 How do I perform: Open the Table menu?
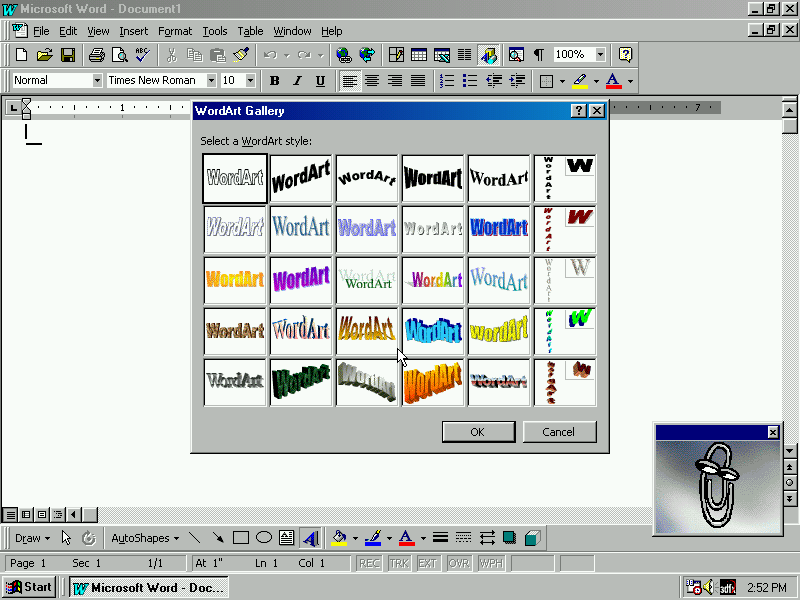pyautogui.click(x=251, y=31)
